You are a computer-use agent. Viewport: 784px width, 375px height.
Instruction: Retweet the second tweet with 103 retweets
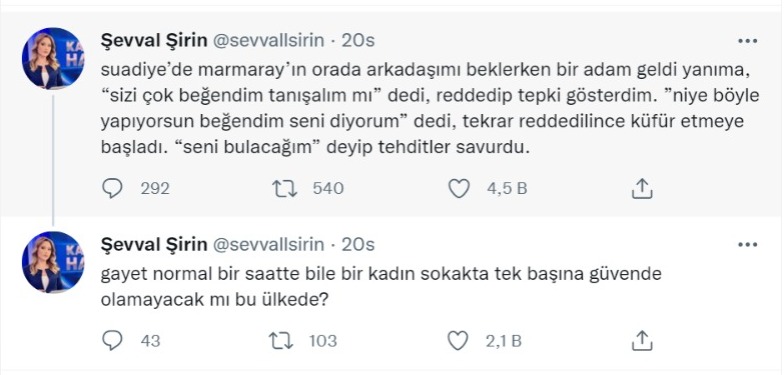[282, 340]
